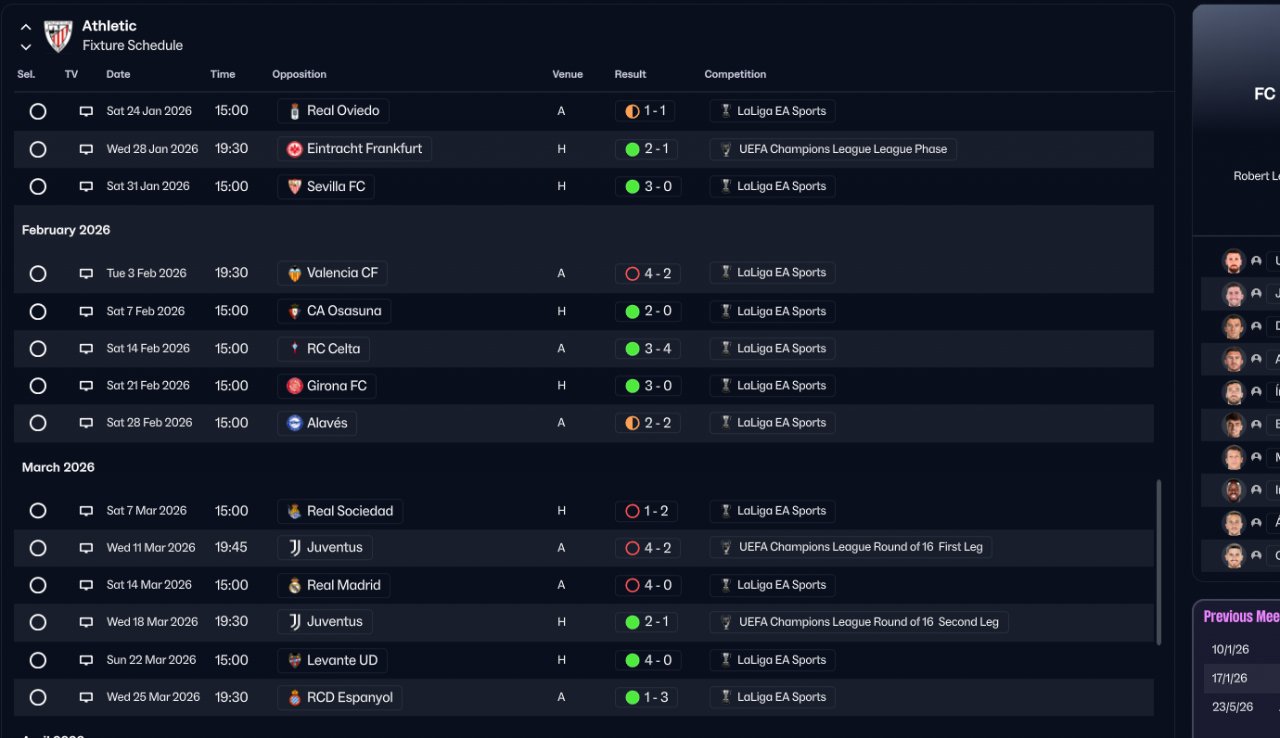
Task: Click the TV icon for Real Oviedo fixture
Action: click(x=86, y=111)
